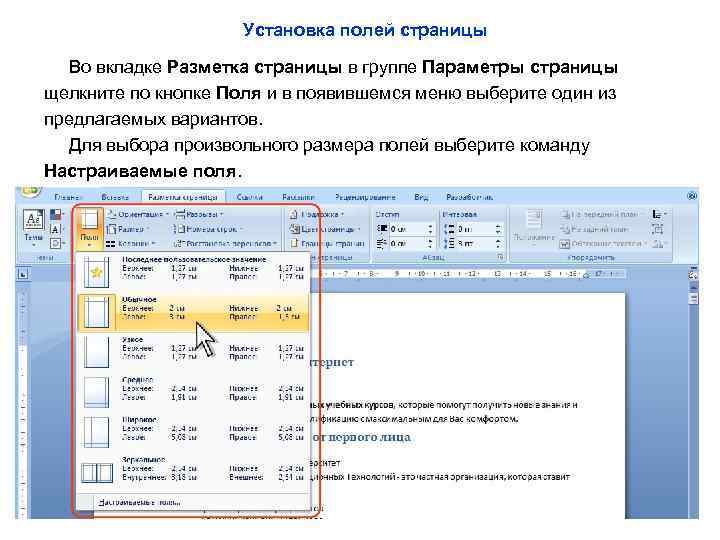Click the star thumbnail of last custom margins
Screen dimensions: 720x540
coord(96,272)
